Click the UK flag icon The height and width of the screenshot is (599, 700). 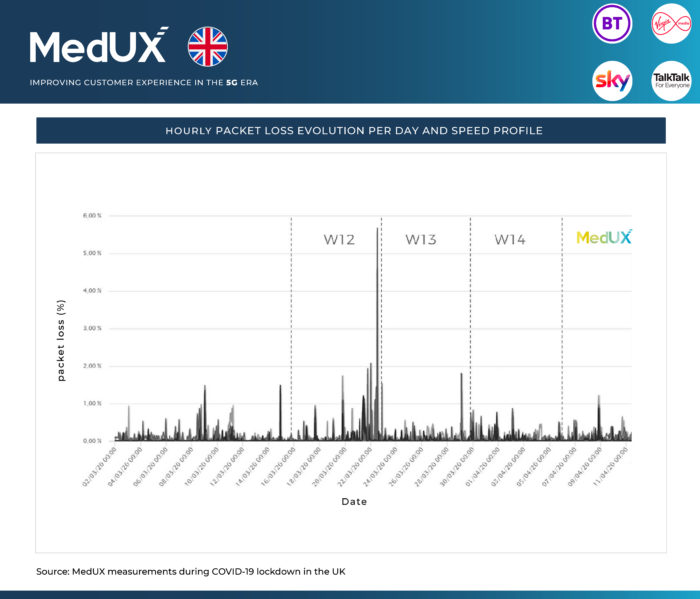click(x=208, y=46)
